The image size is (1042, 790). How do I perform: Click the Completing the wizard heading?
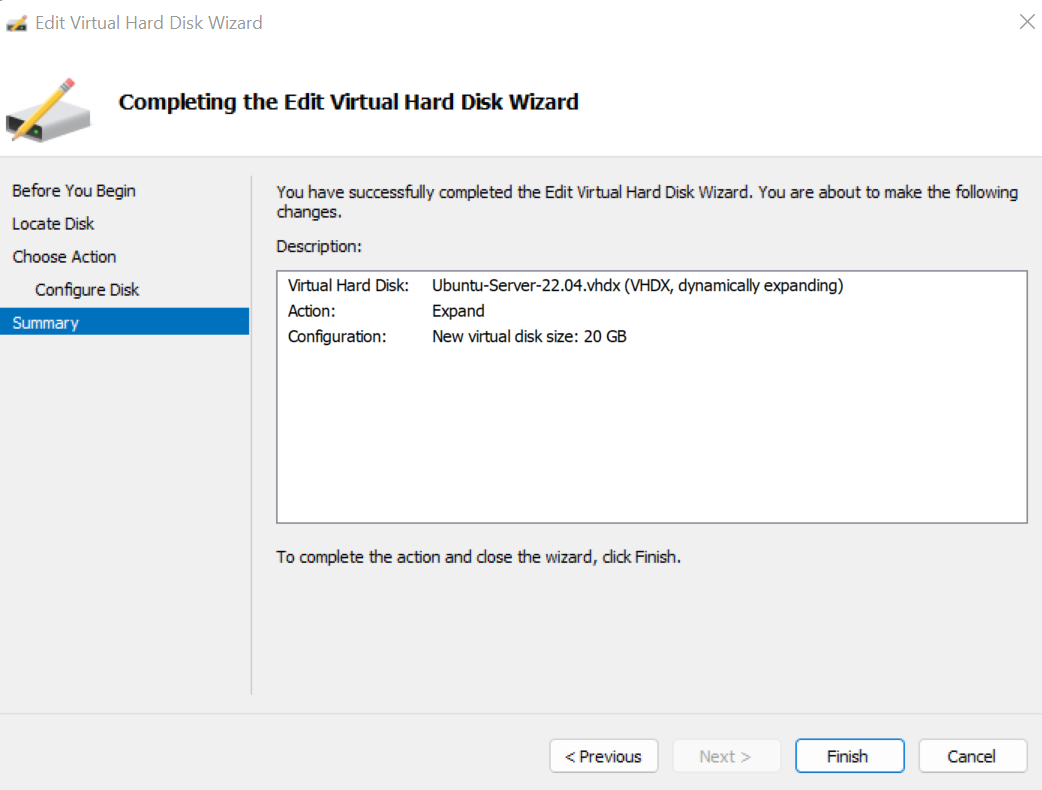click(x=348, y=102)
